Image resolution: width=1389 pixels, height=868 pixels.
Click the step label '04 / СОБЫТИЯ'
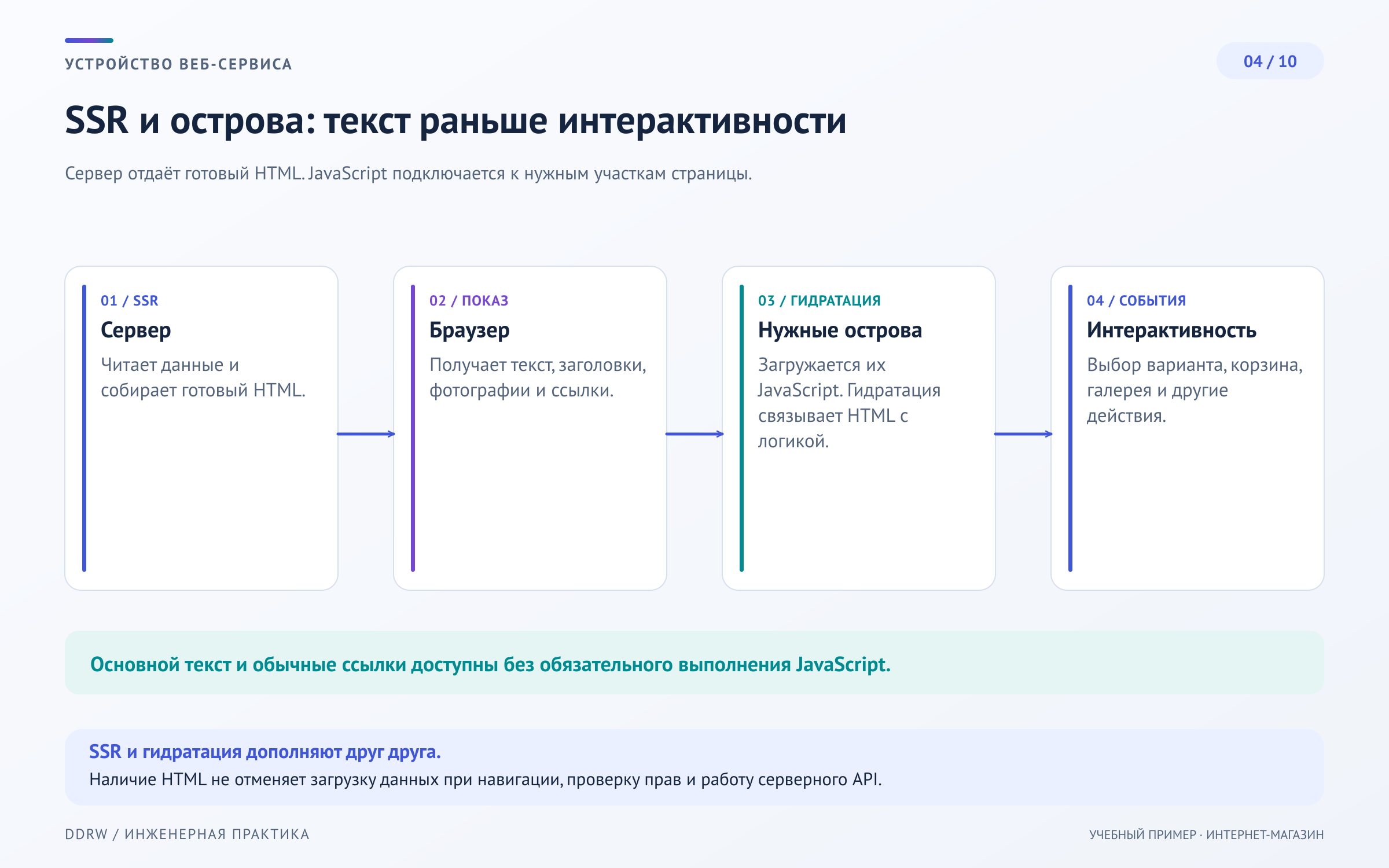[x=1136, y=300]
